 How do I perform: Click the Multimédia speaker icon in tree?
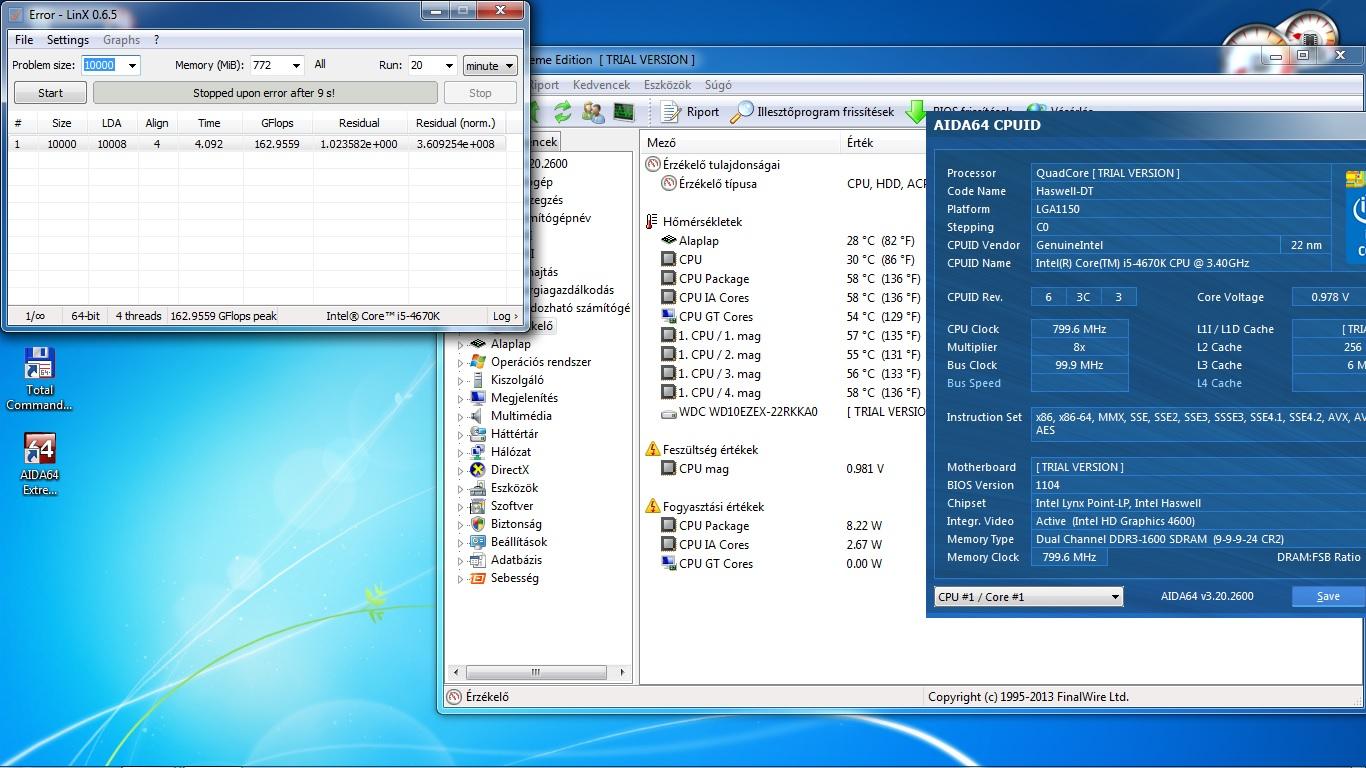[477, 416]
